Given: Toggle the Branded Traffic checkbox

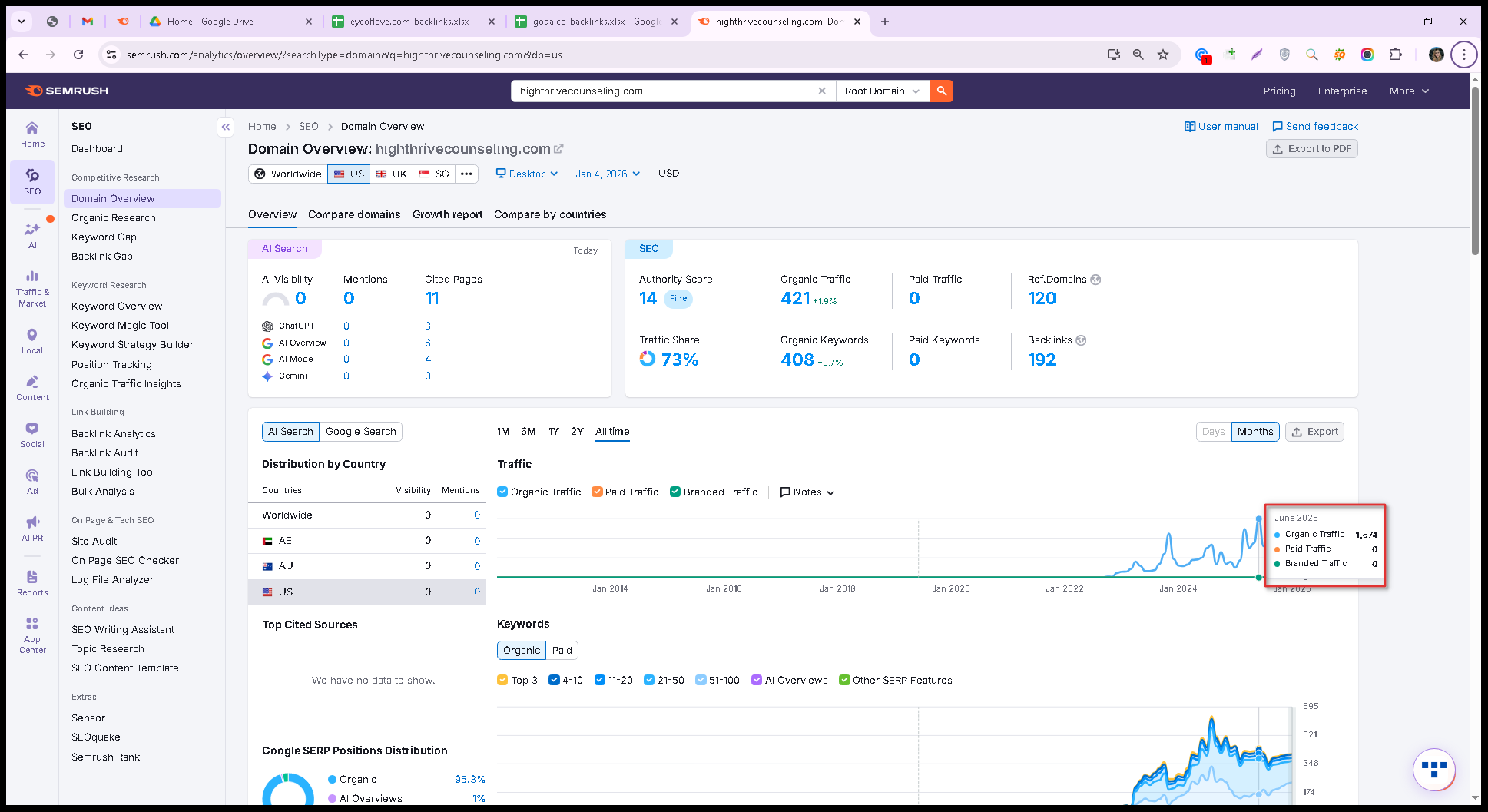Looking at the screenshot, I should pos(674,492).
